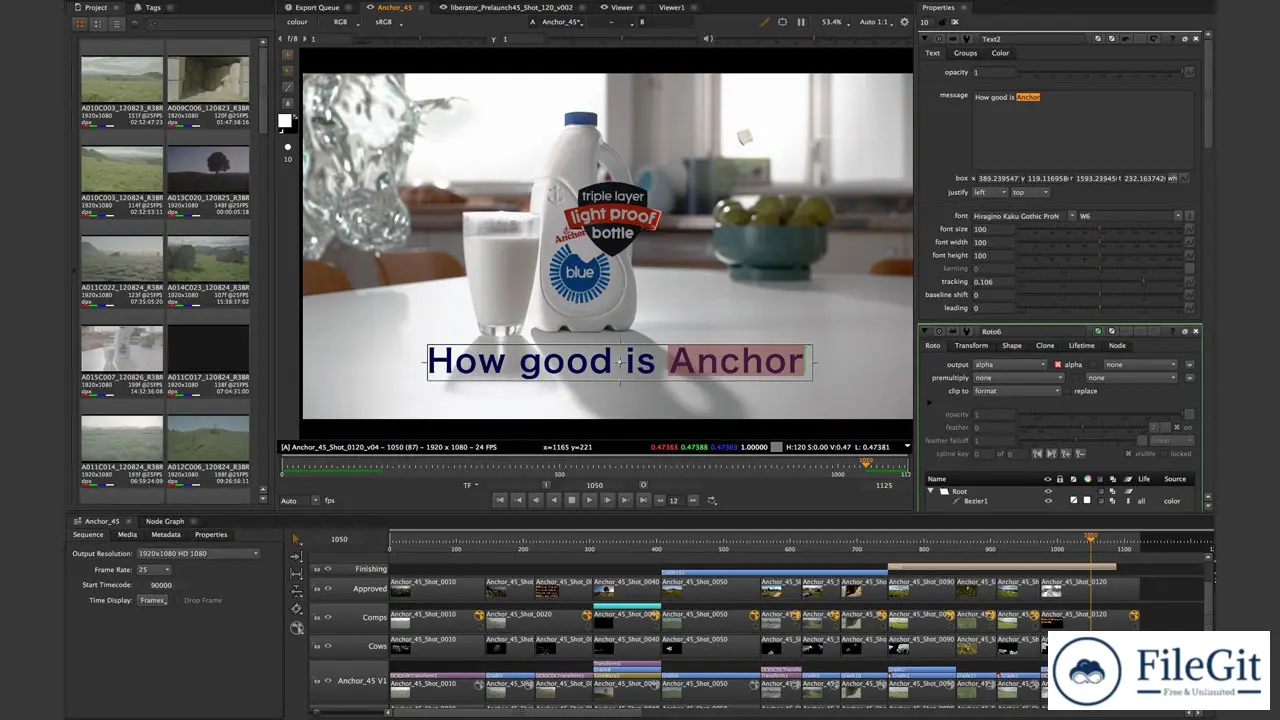The height and width of the screenshot is (720, 1280).
Task: Toggle visibility of the Approved track
Action: [x=328, y=588]
